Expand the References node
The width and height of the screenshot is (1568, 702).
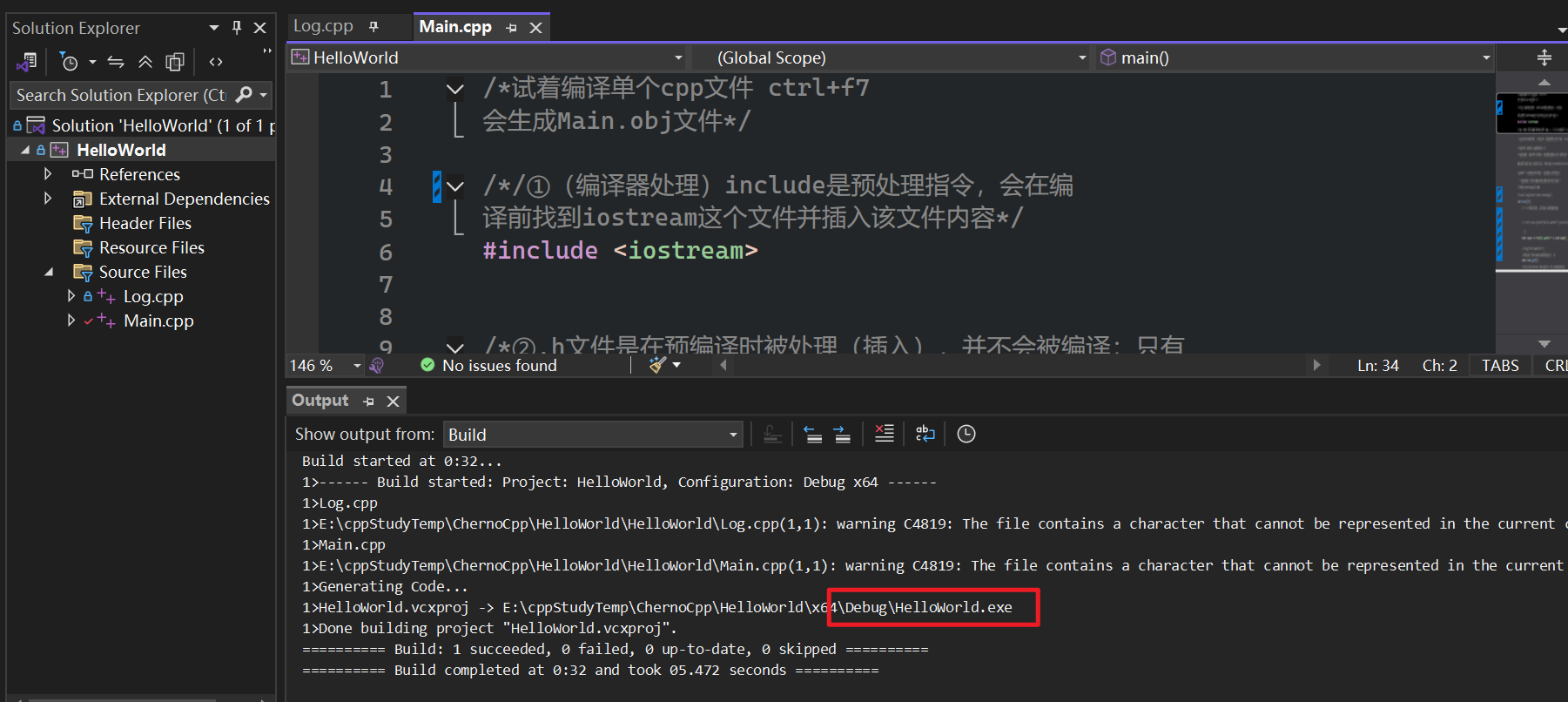(x=48, y=174)
